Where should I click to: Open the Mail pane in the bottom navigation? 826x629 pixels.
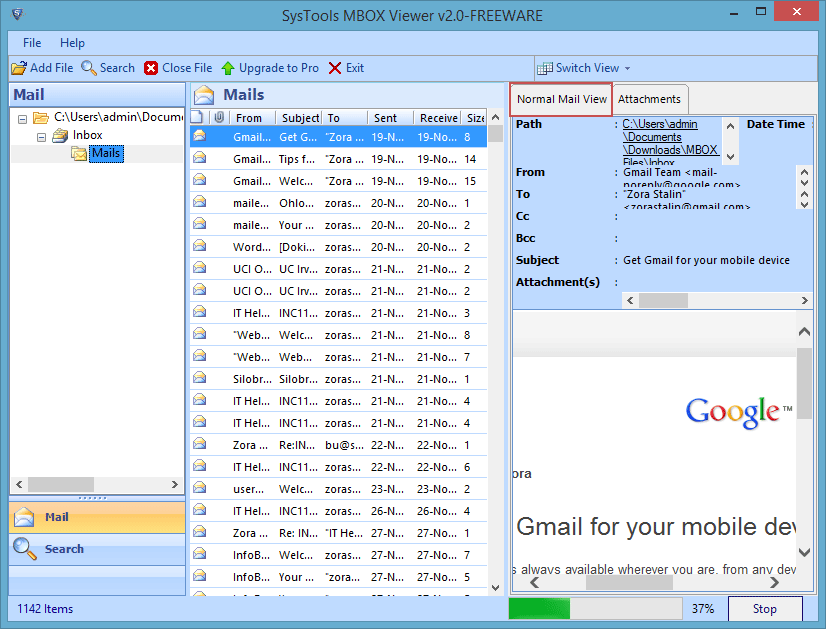tap(97, 517)
